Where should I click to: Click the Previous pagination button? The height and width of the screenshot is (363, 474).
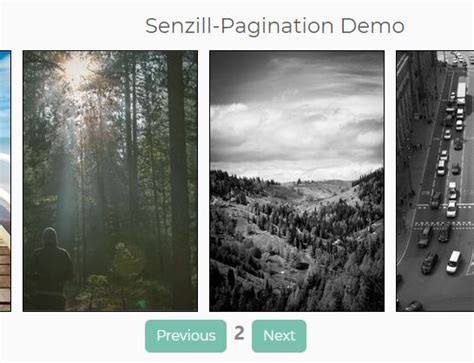(x=186, y=336)
